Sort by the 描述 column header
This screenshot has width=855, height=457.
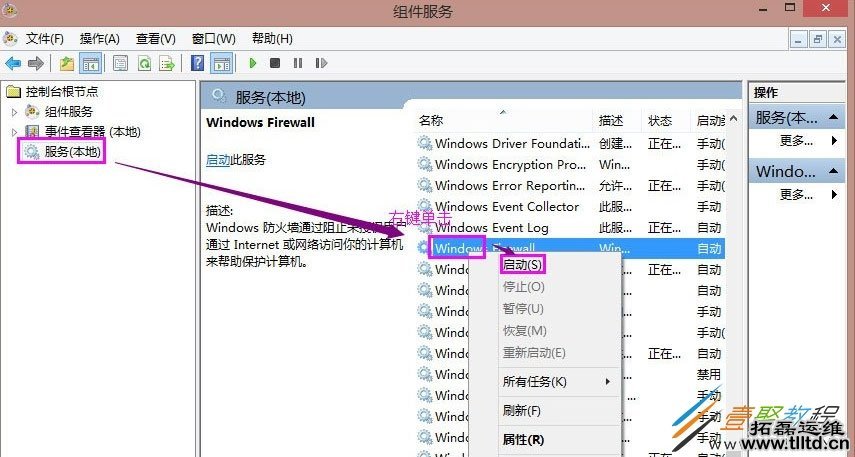point(617,120)
